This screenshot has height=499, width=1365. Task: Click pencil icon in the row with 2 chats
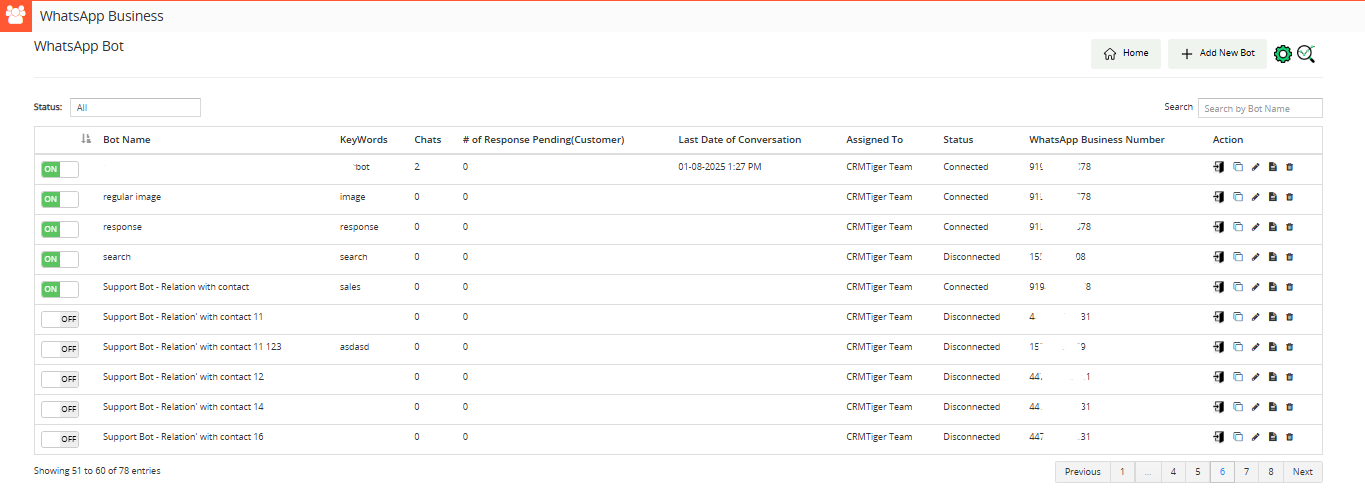1255,167
